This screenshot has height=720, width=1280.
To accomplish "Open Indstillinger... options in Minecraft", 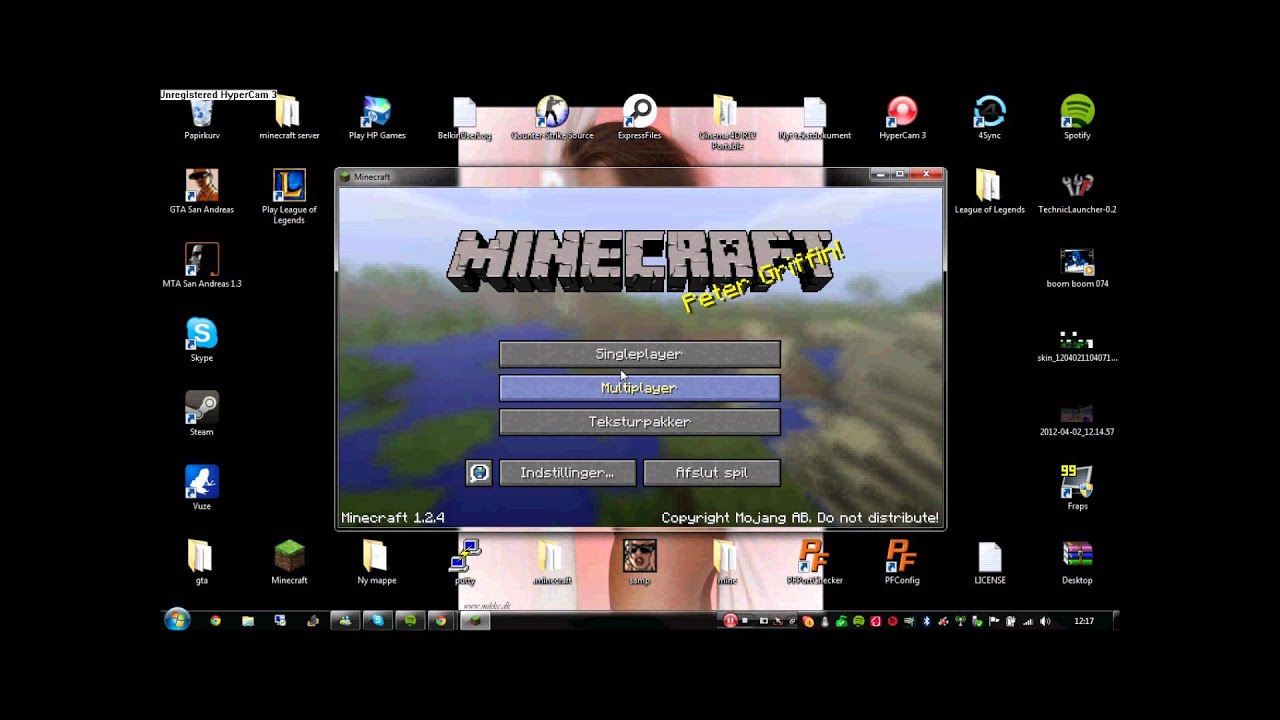I will [x=567, y=473].
